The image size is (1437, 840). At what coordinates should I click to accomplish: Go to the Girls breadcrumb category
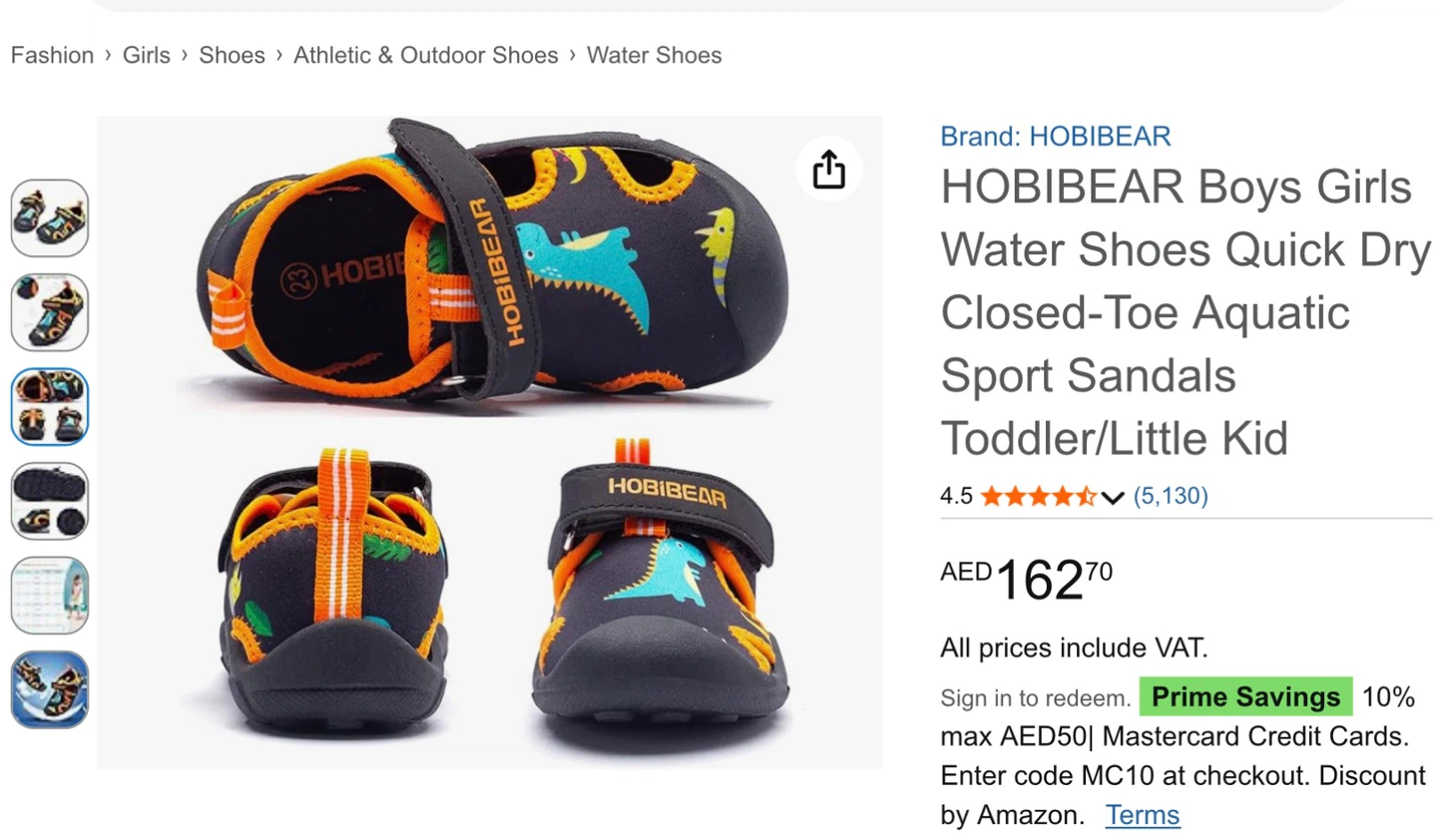pyautogui.click(x=147, y=55)
